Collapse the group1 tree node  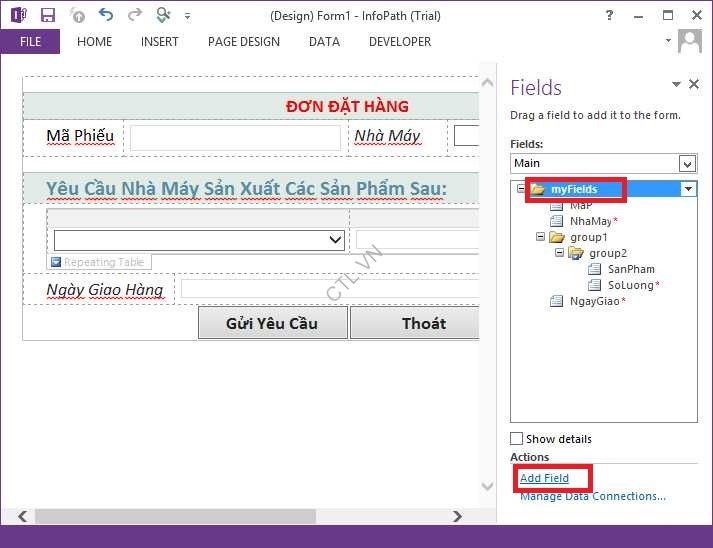(x=541, y=237)
